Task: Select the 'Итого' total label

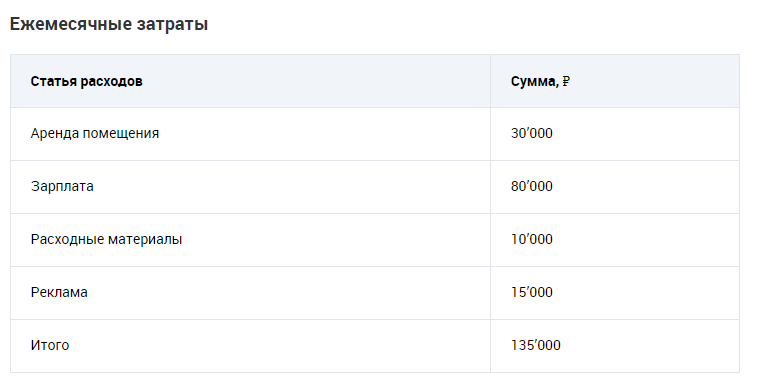Action: click(x=50, y=345)
